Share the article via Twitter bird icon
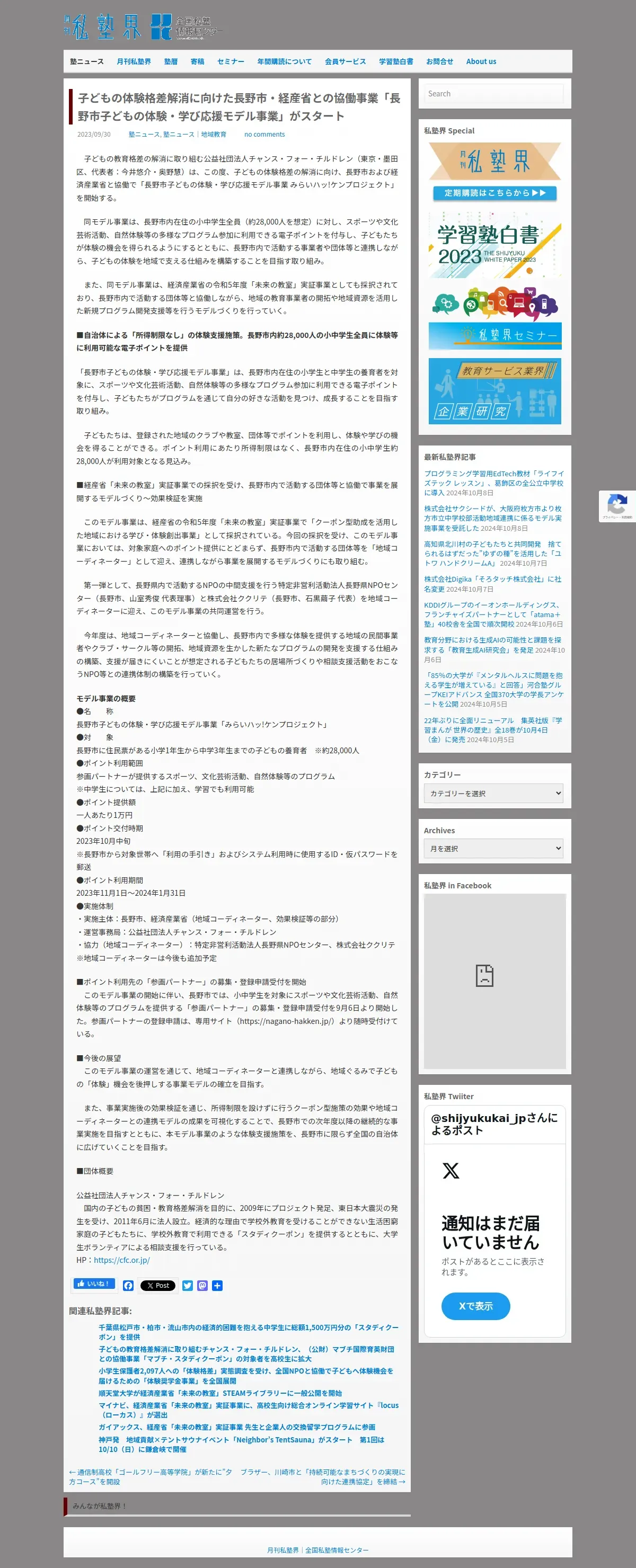This screenshot has width=636, height=1568. 188,1285
